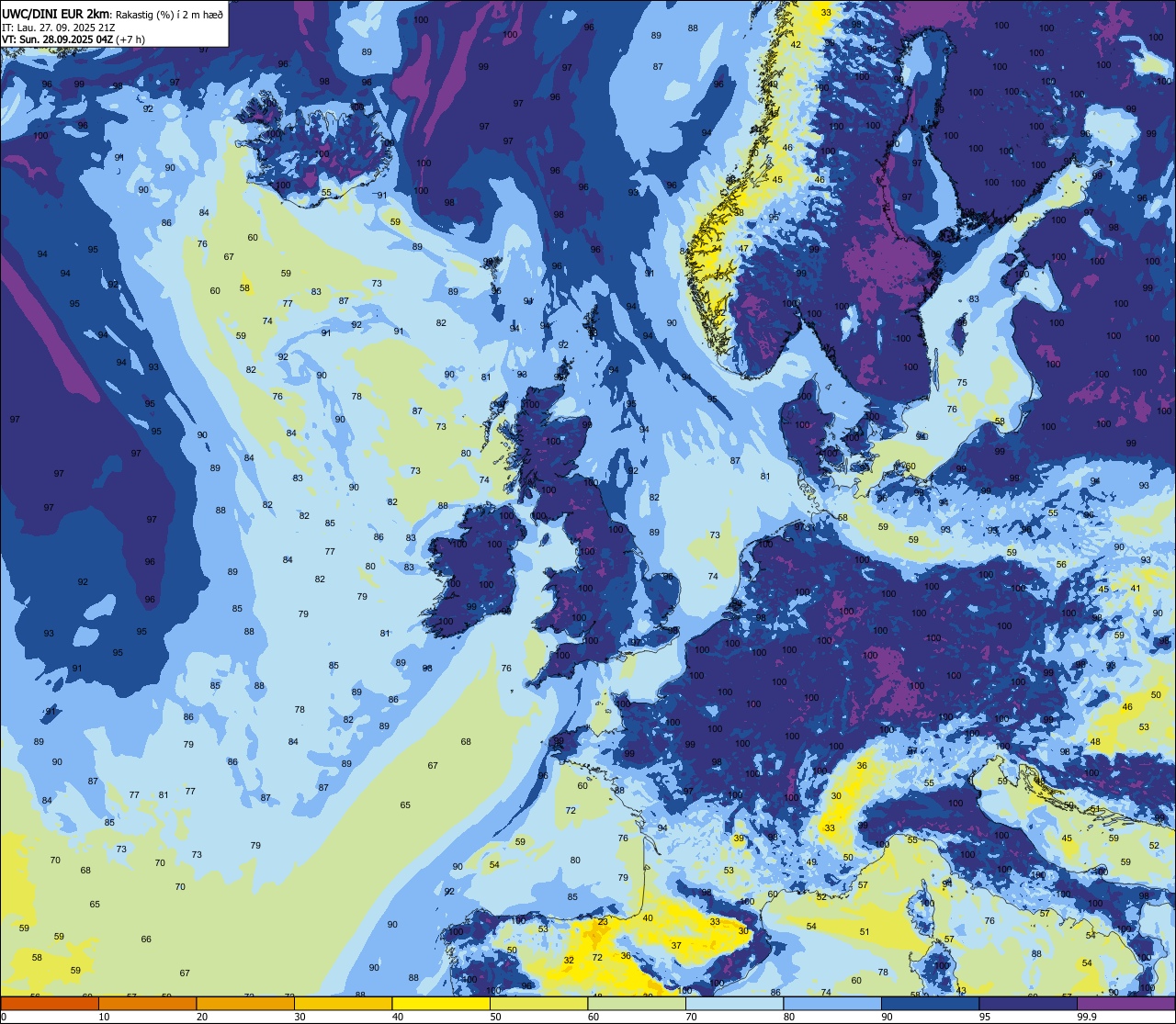Click the legend tick label '30'
Screen dimensions: 1176x1024
click(300, 1017)
